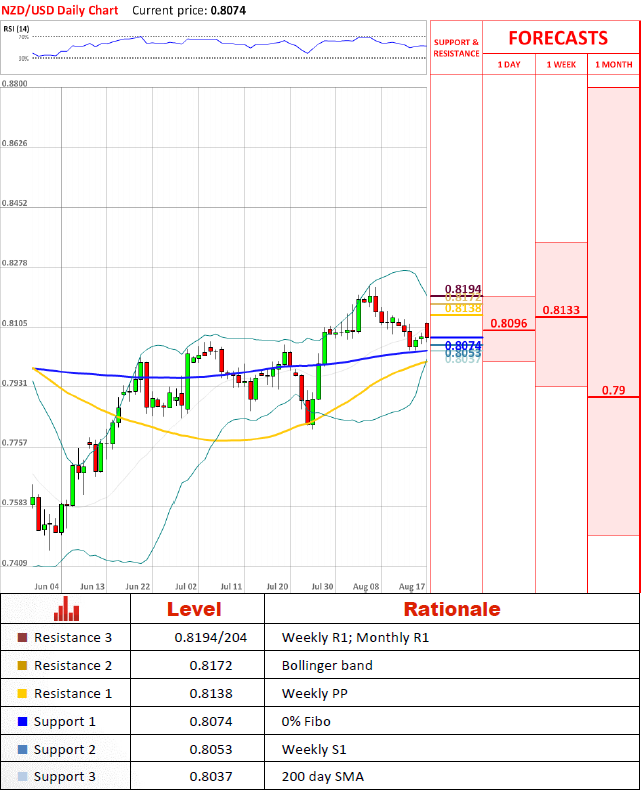641x790 pixels.
Task: Click the Support 3 light blue swatch
Action: pyautogui.click(x=23, y=777)
